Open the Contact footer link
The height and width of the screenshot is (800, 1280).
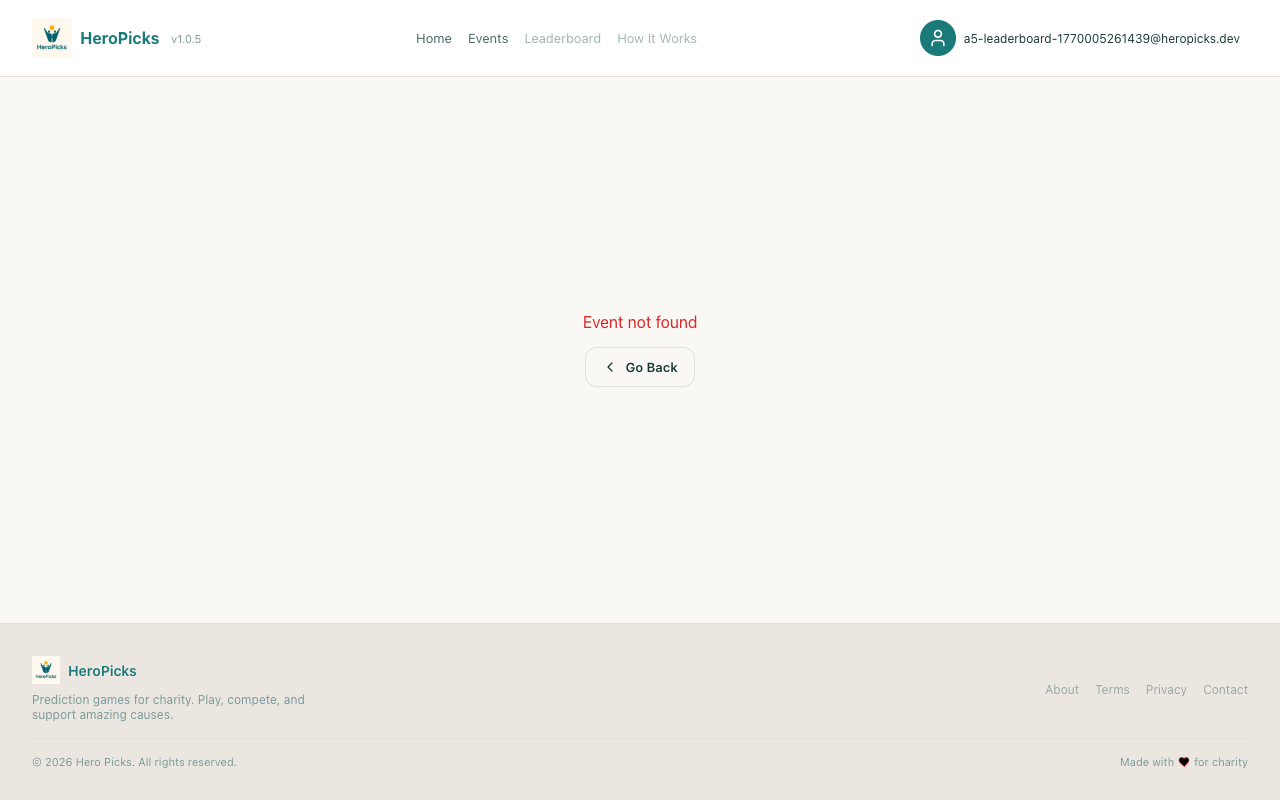[x=1225, y=690]
